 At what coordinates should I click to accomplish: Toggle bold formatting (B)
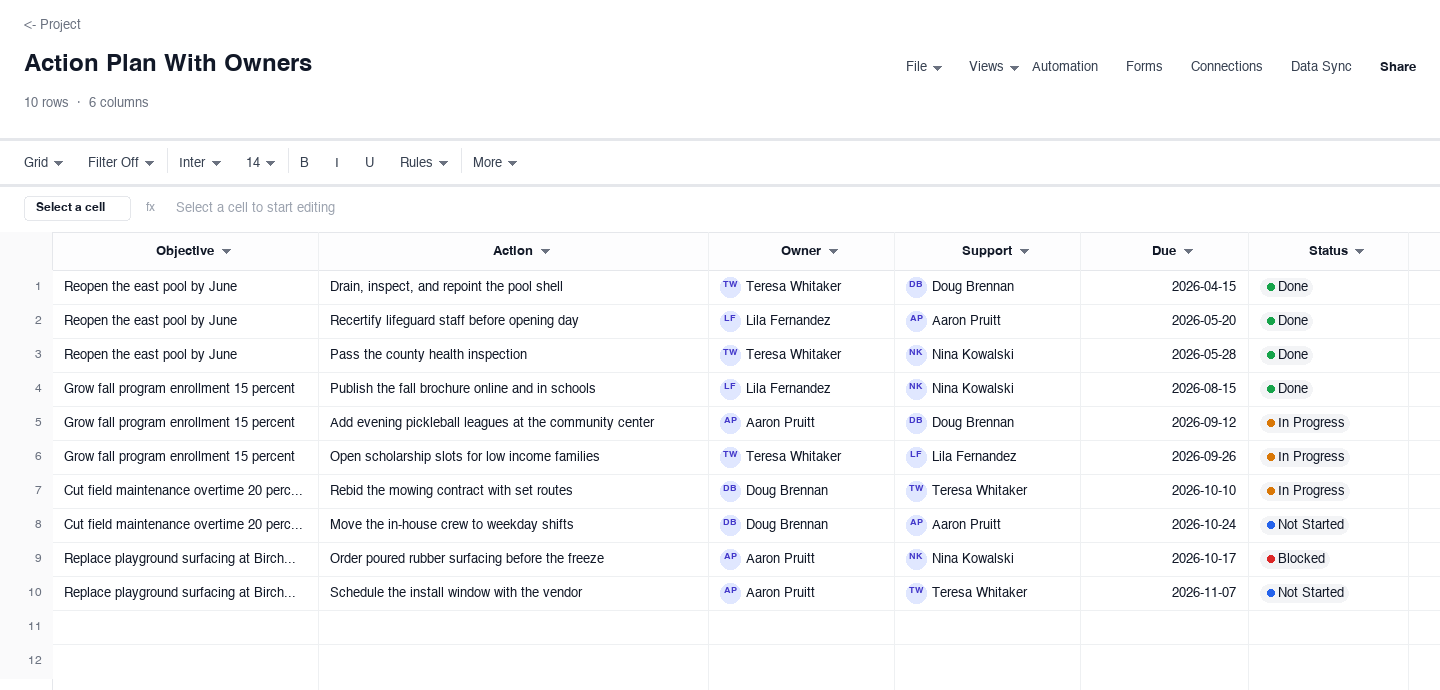click(304, 162)
